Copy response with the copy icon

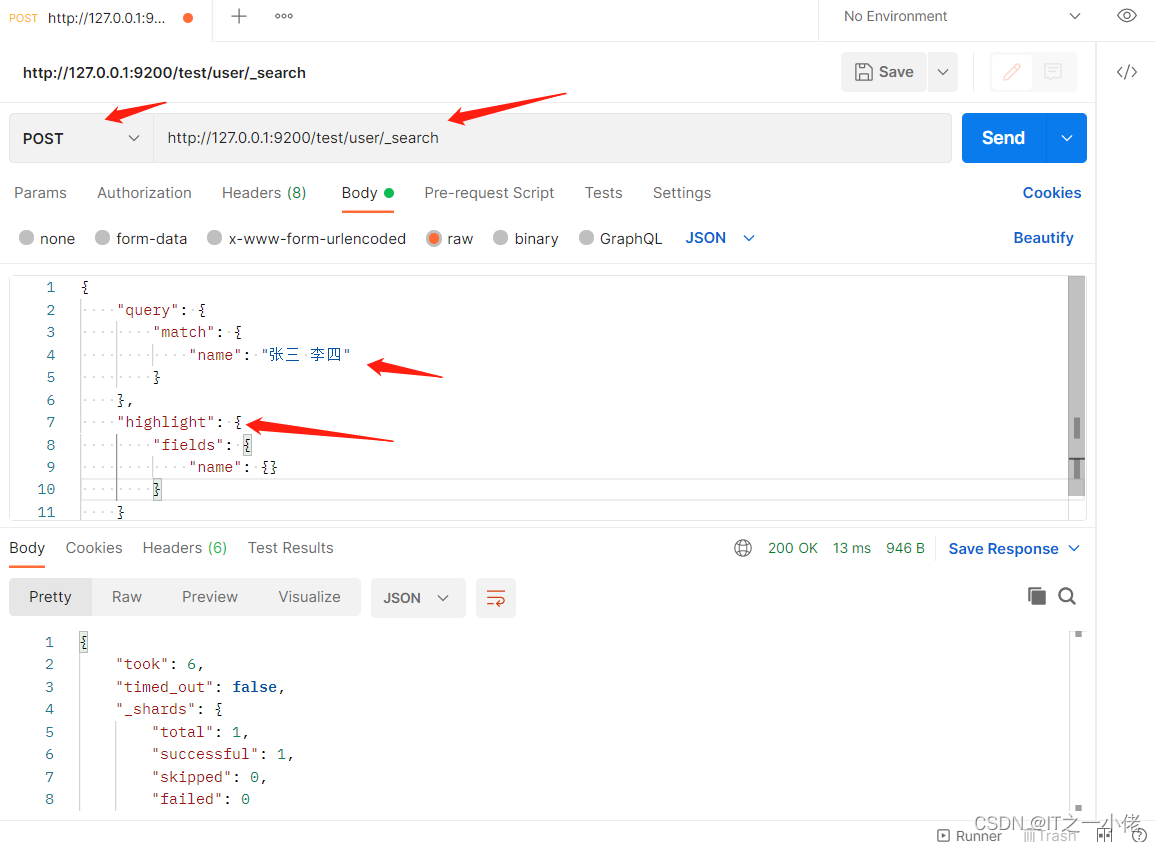click(1037, 596)
